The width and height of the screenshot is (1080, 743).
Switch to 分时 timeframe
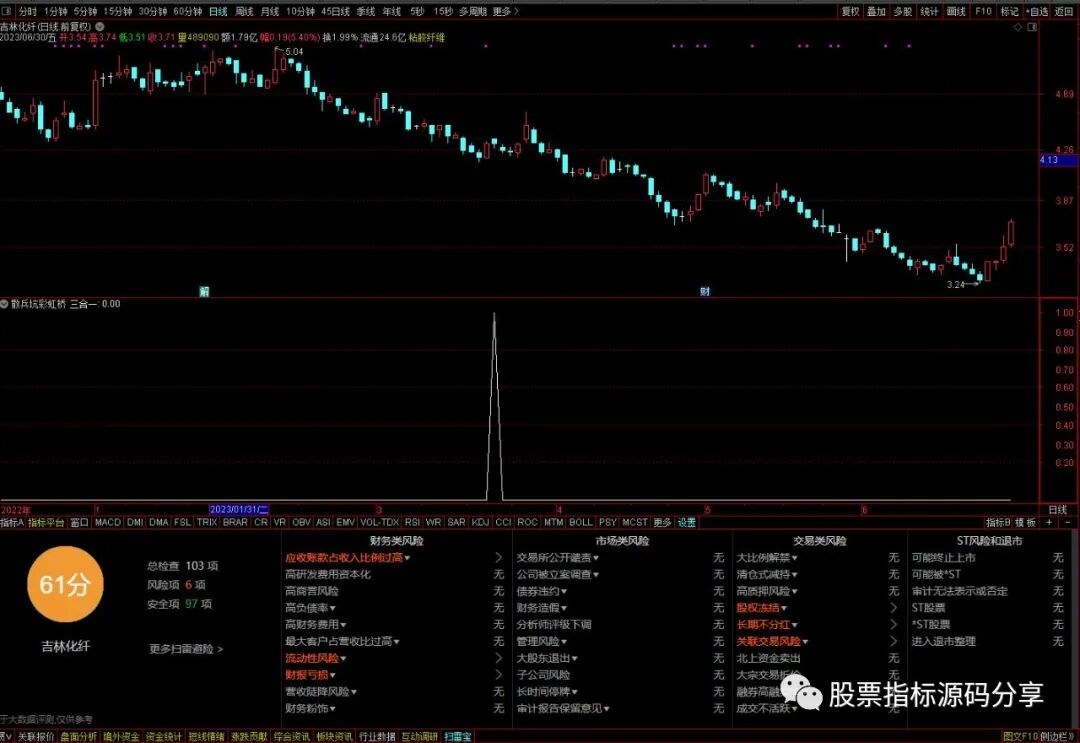tap(28, 12)
